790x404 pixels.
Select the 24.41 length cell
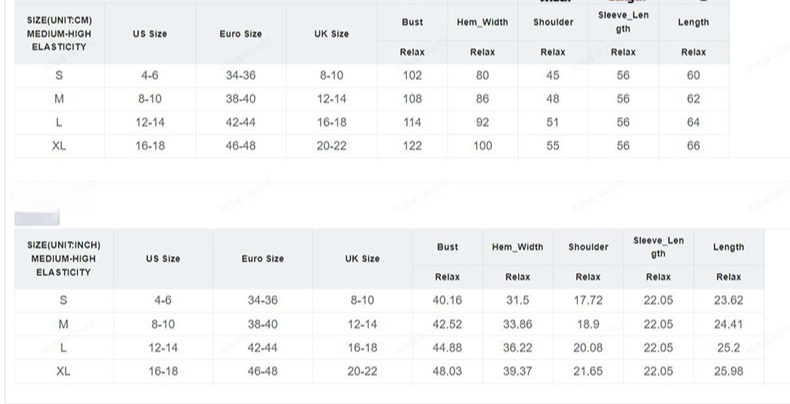(x=729, y=324)
